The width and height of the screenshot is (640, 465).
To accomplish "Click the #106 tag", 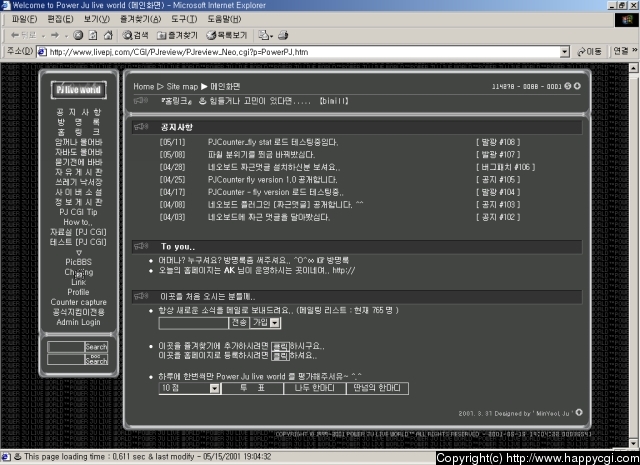I will [505, 167].
